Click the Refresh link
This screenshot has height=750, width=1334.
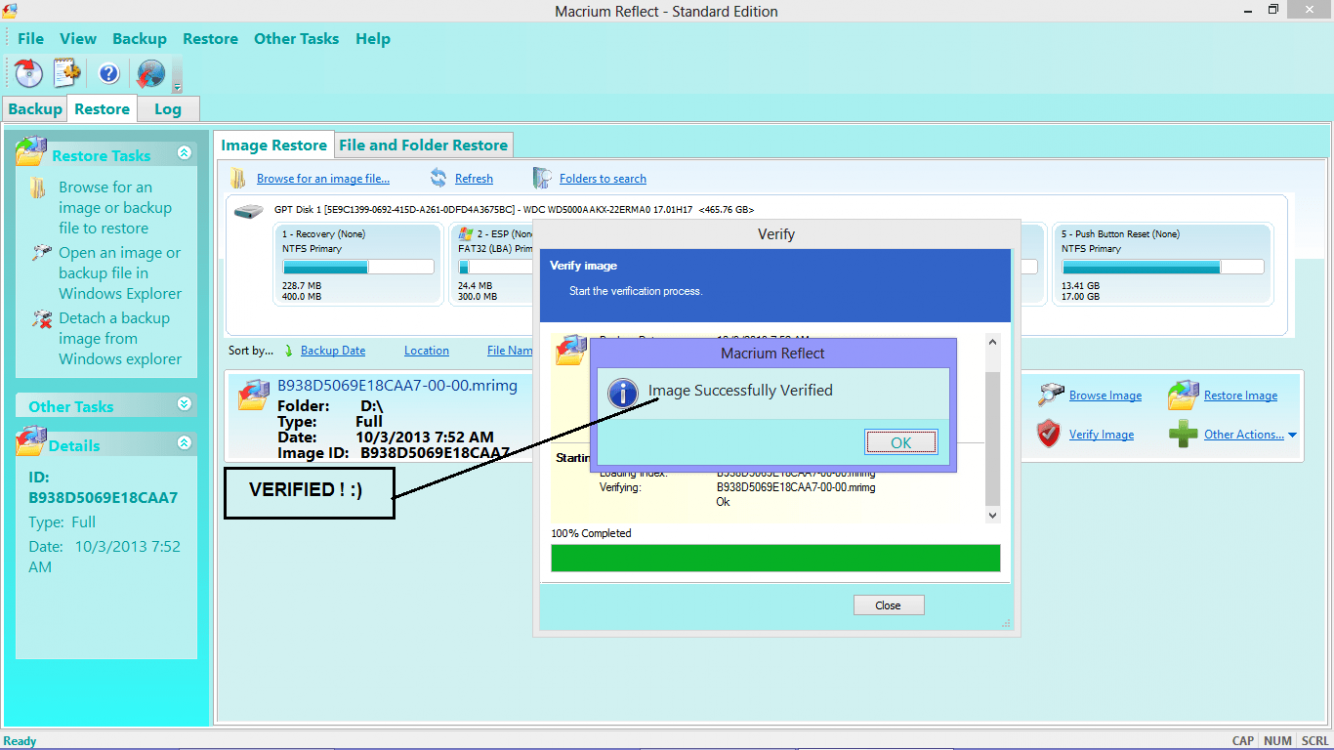pos(474,179)
